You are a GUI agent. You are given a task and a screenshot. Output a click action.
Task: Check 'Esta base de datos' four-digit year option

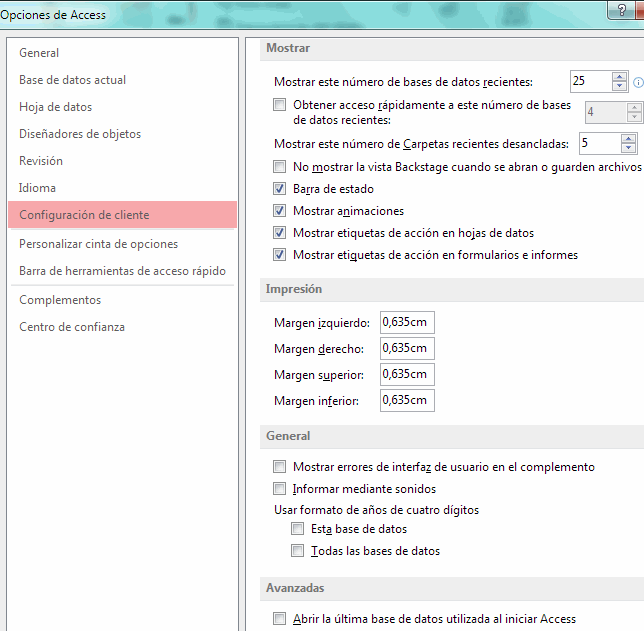(297, 528)
